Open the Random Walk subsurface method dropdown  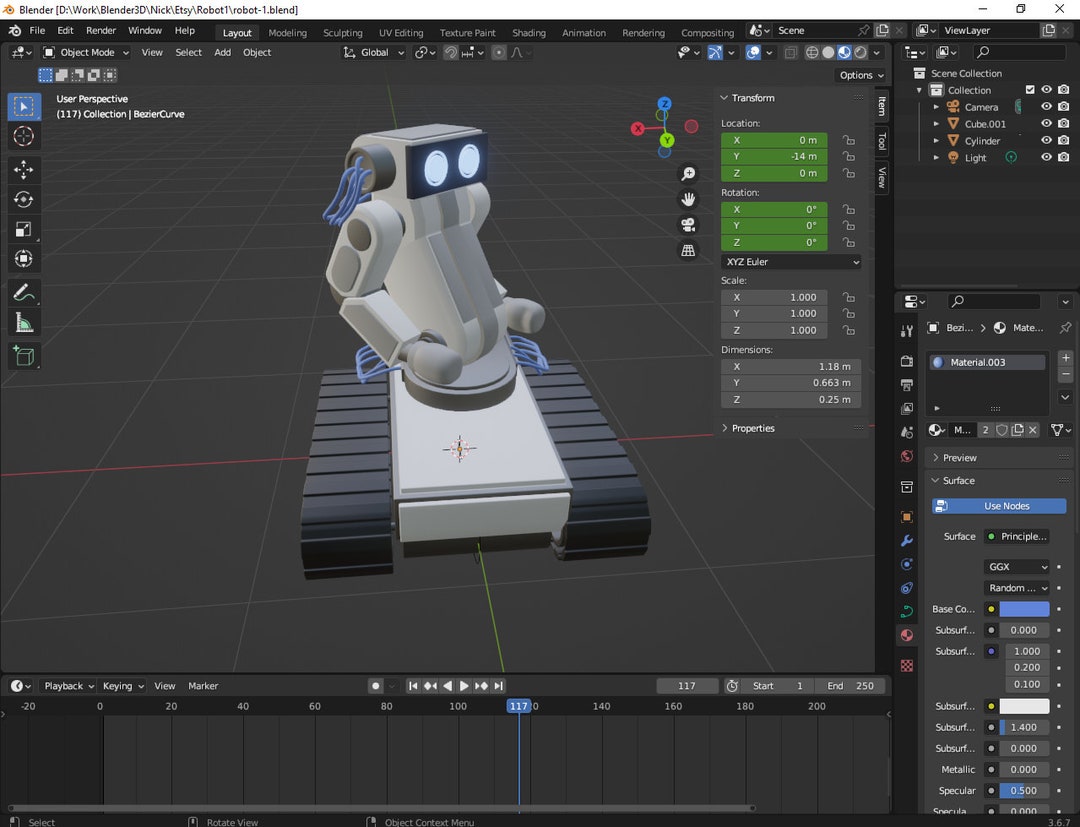tap(1017, 588)
